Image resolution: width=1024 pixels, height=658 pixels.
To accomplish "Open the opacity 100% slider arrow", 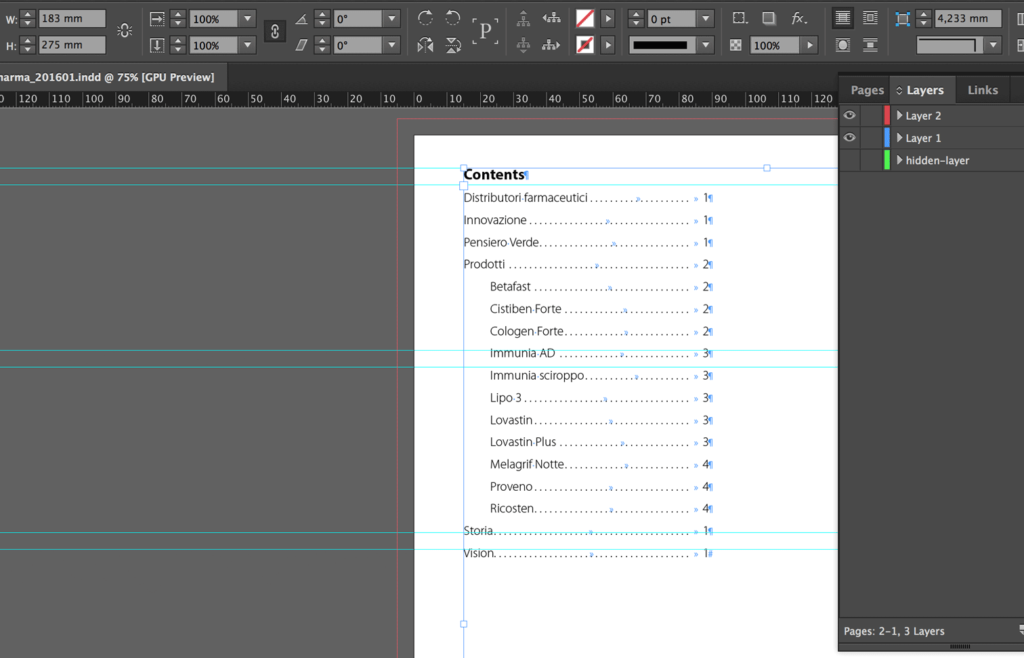I will click(810, 45).
